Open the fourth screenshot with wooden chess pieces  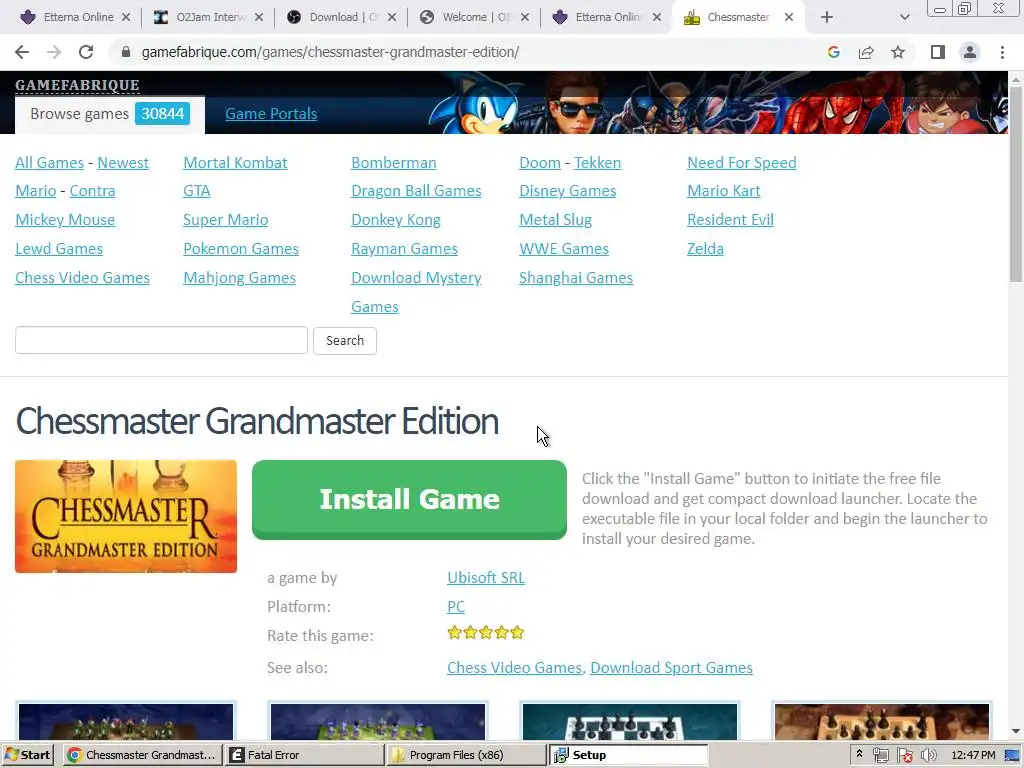(882, 721)
